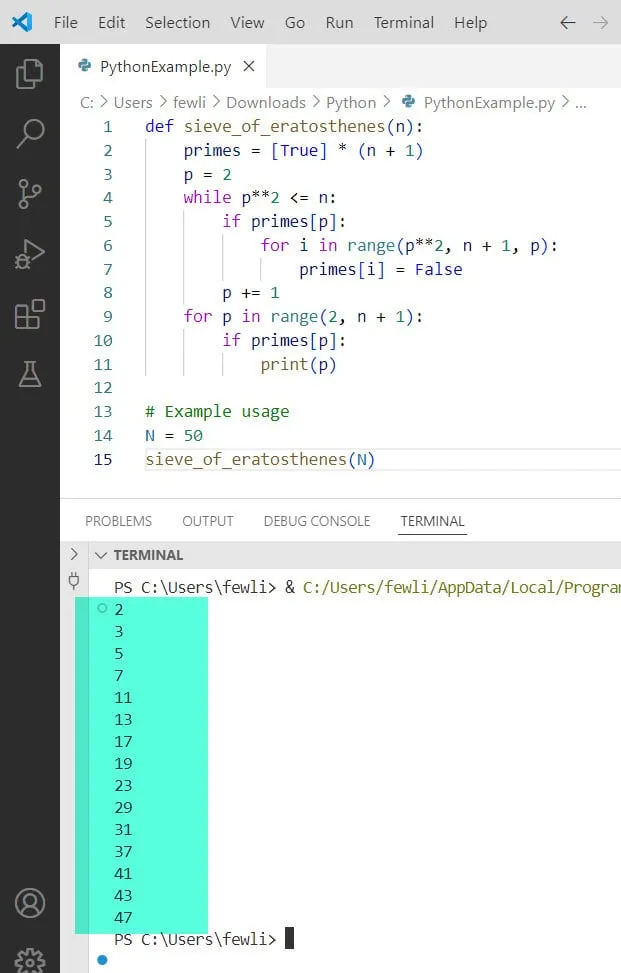Open the Testing flask icon
Image resolution: width=621 pixels, height=973 pixels.
(x=30, y=374)
